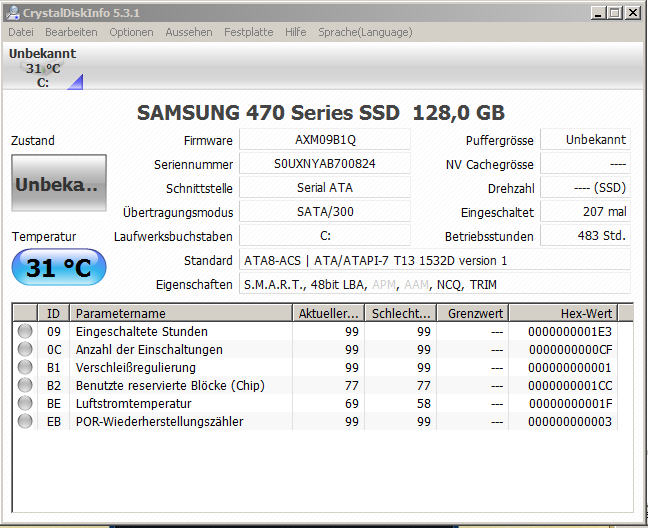
Task: Click the Eingeschaltet field 207 mal
Action: pyautogui.click(x=585, y=212)
